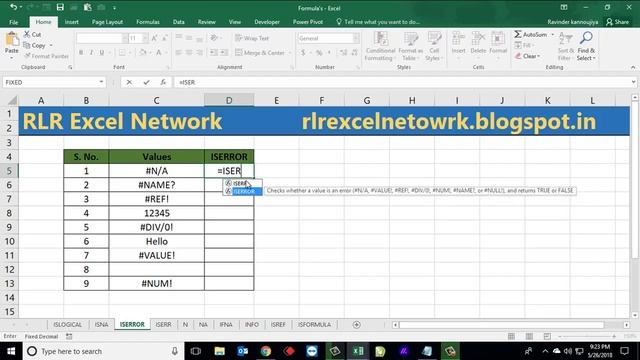Click row 8 header

click(9, 213)
